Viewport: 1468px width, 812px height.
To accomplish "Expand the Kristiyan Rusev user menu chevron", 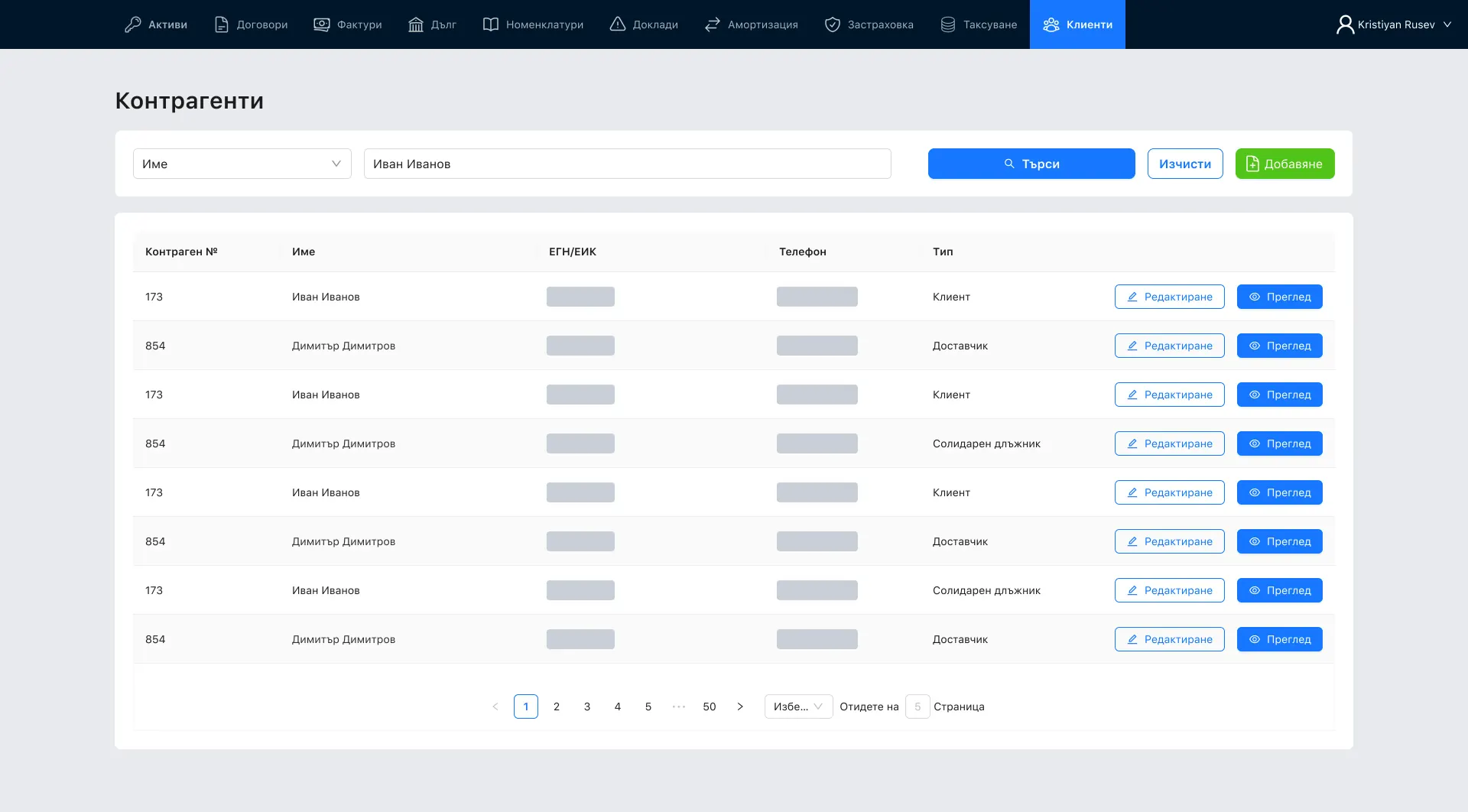I will [1447, 24].
